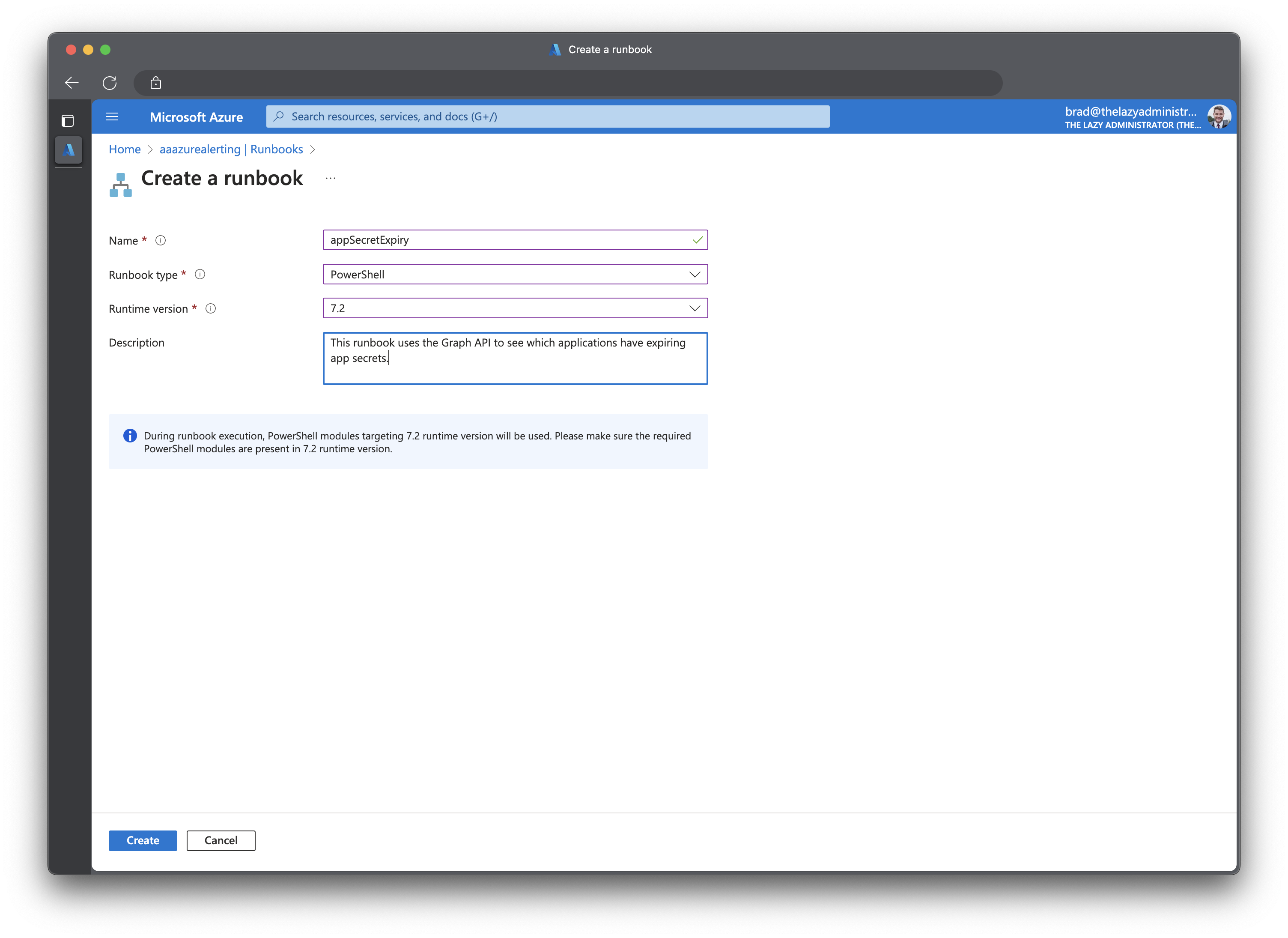
Task: Click the Description field label
Action: 137,343
